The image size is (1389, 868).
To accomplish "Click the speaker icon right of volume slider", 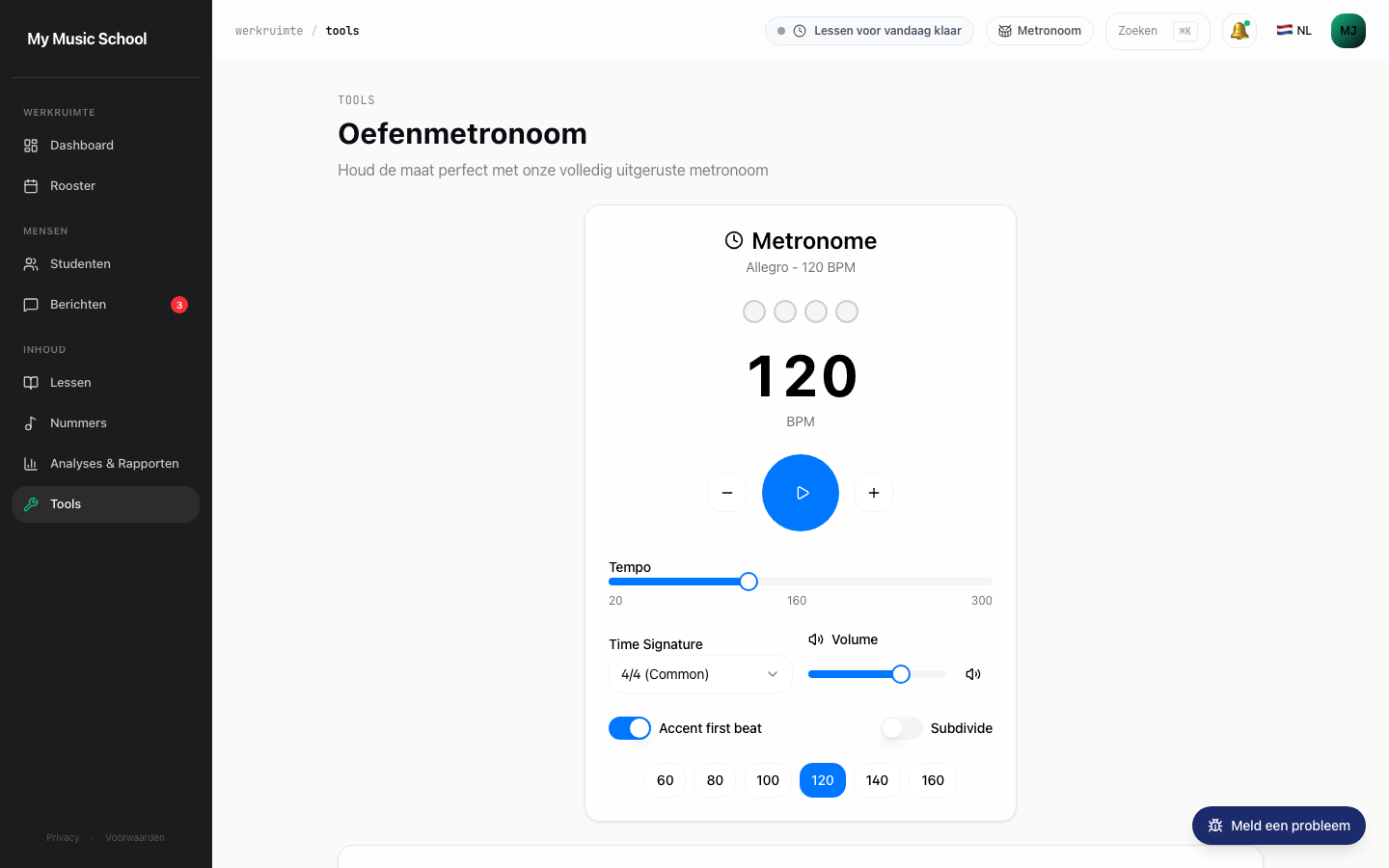I will (973, 674).
